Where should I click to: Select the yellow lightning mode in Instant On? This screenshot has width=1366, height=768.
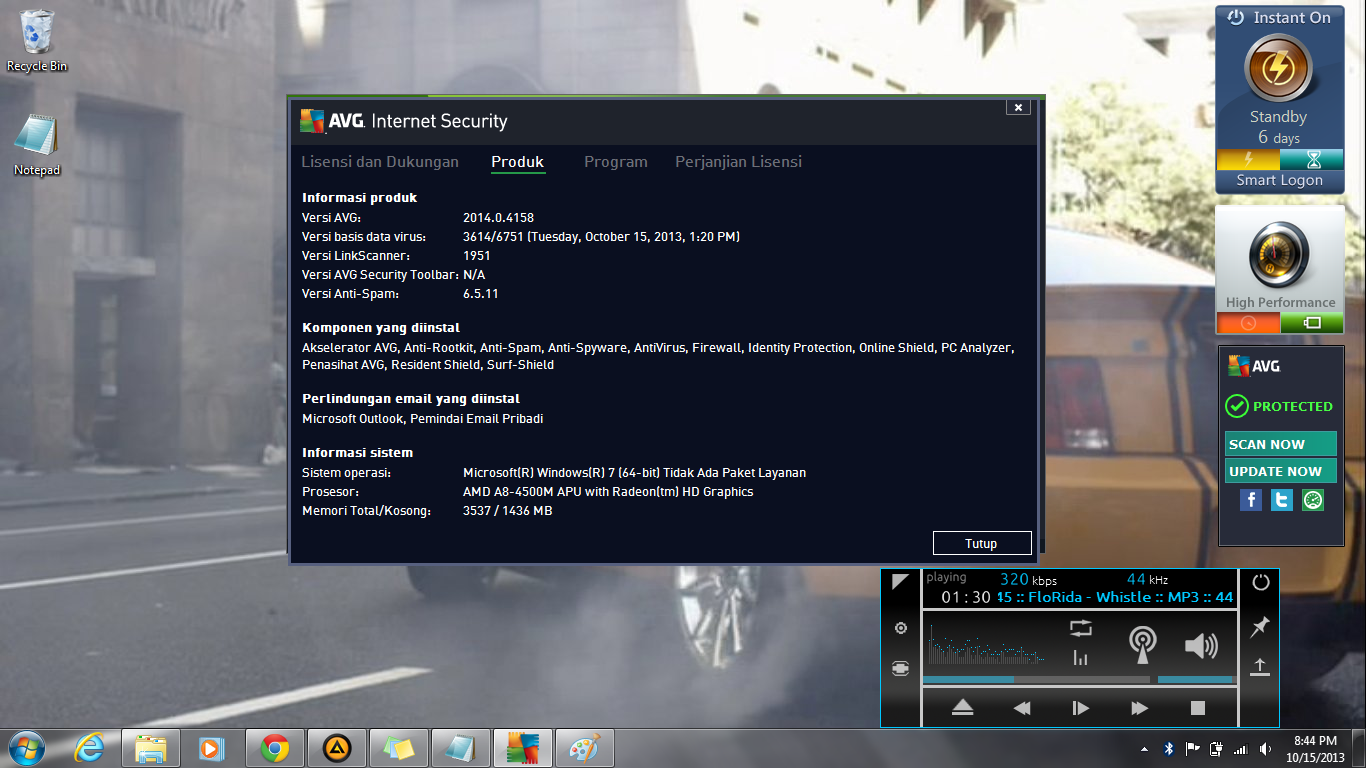1247,160
